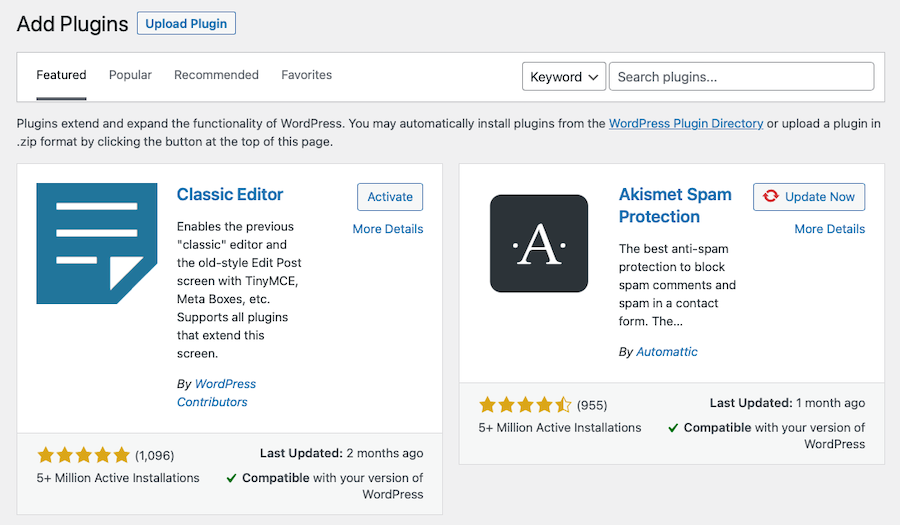Activate the Classic Editor plugin

coord(390,197)
